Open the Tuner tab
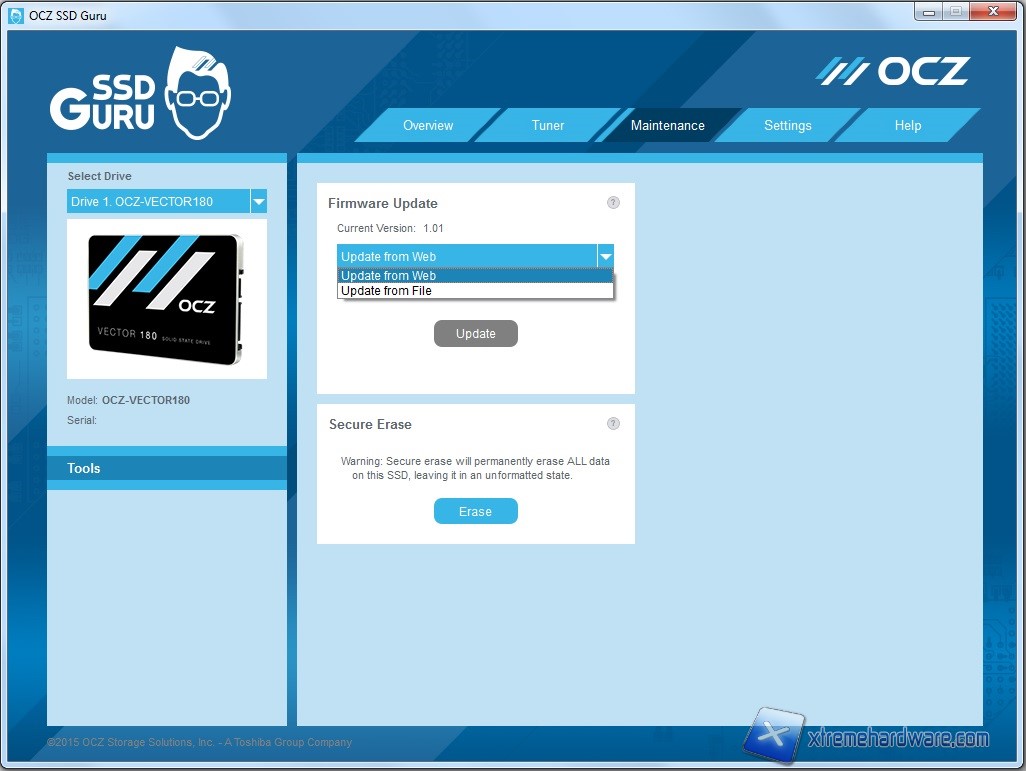 click(x=548, y=125)
